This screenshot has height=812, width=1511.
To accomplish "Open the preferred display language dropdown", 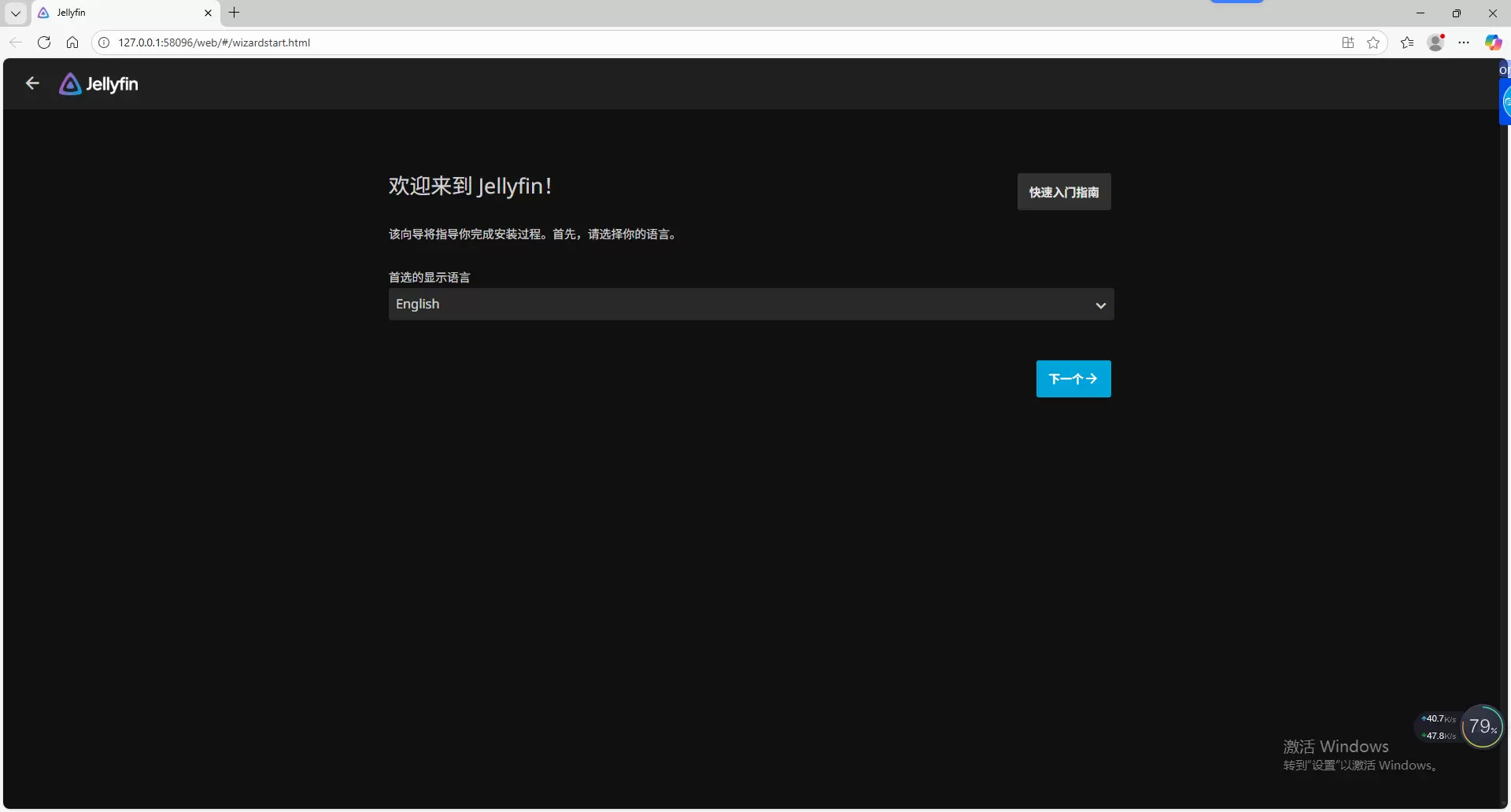I will coord(751,304).
